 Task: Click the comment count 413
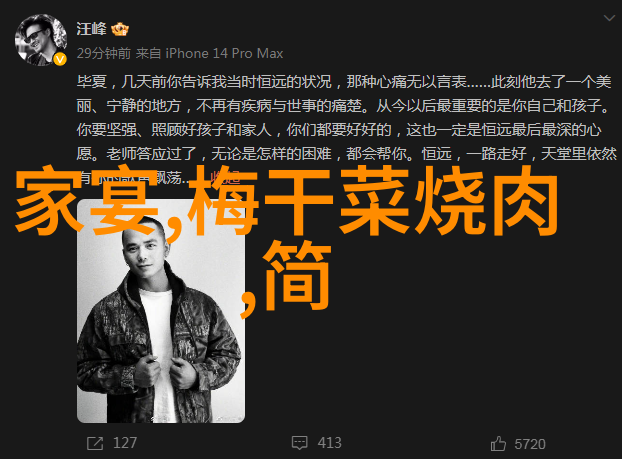coord(329,443)
